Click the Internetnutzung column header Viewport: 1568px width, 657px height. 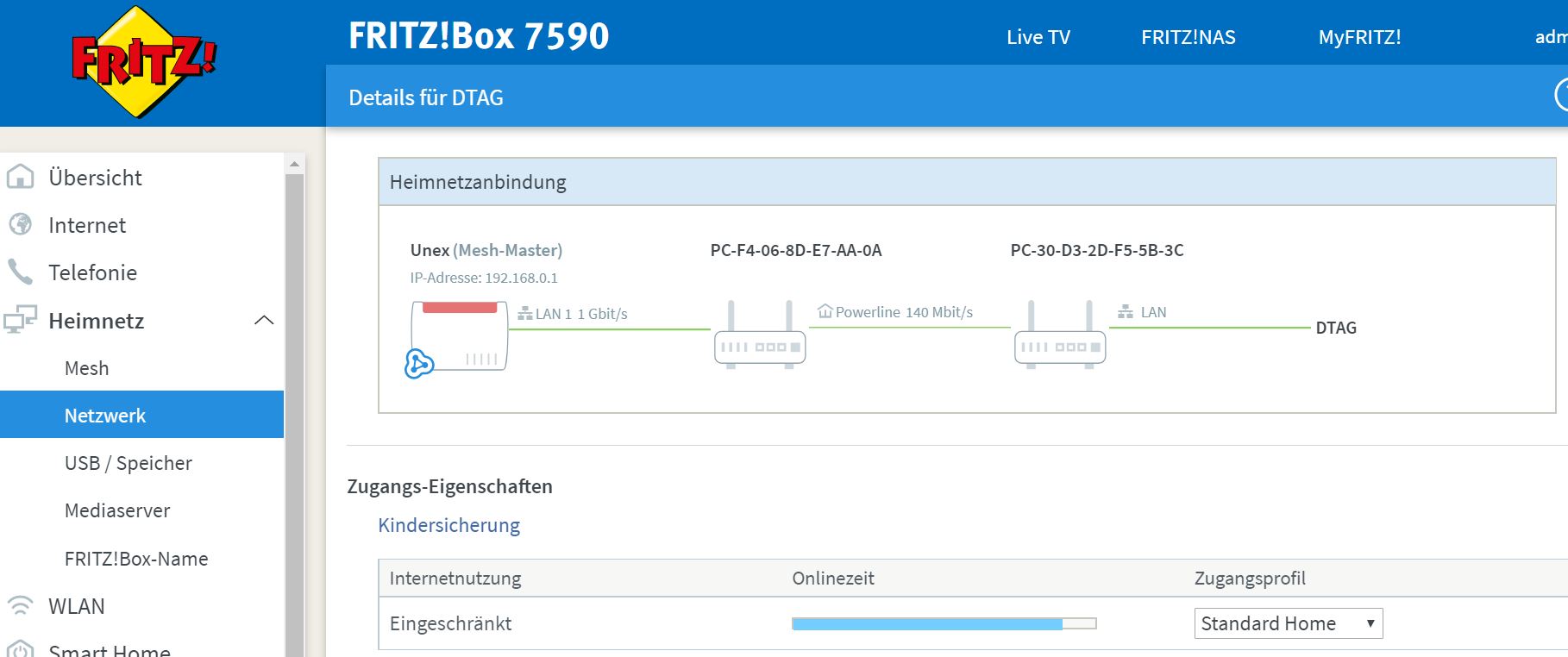point(455,578)
